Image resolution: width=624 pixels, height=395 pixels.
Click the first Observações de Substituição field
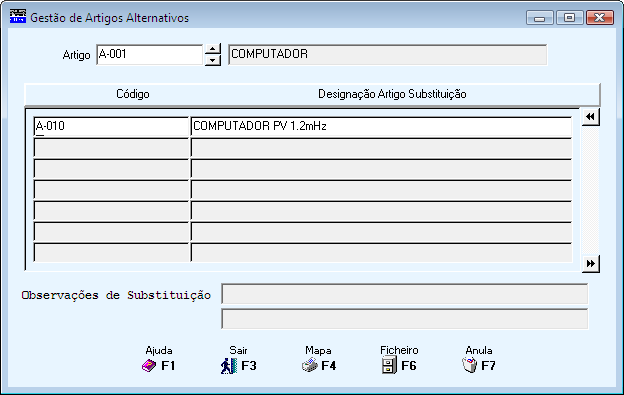tap(404, 294)
